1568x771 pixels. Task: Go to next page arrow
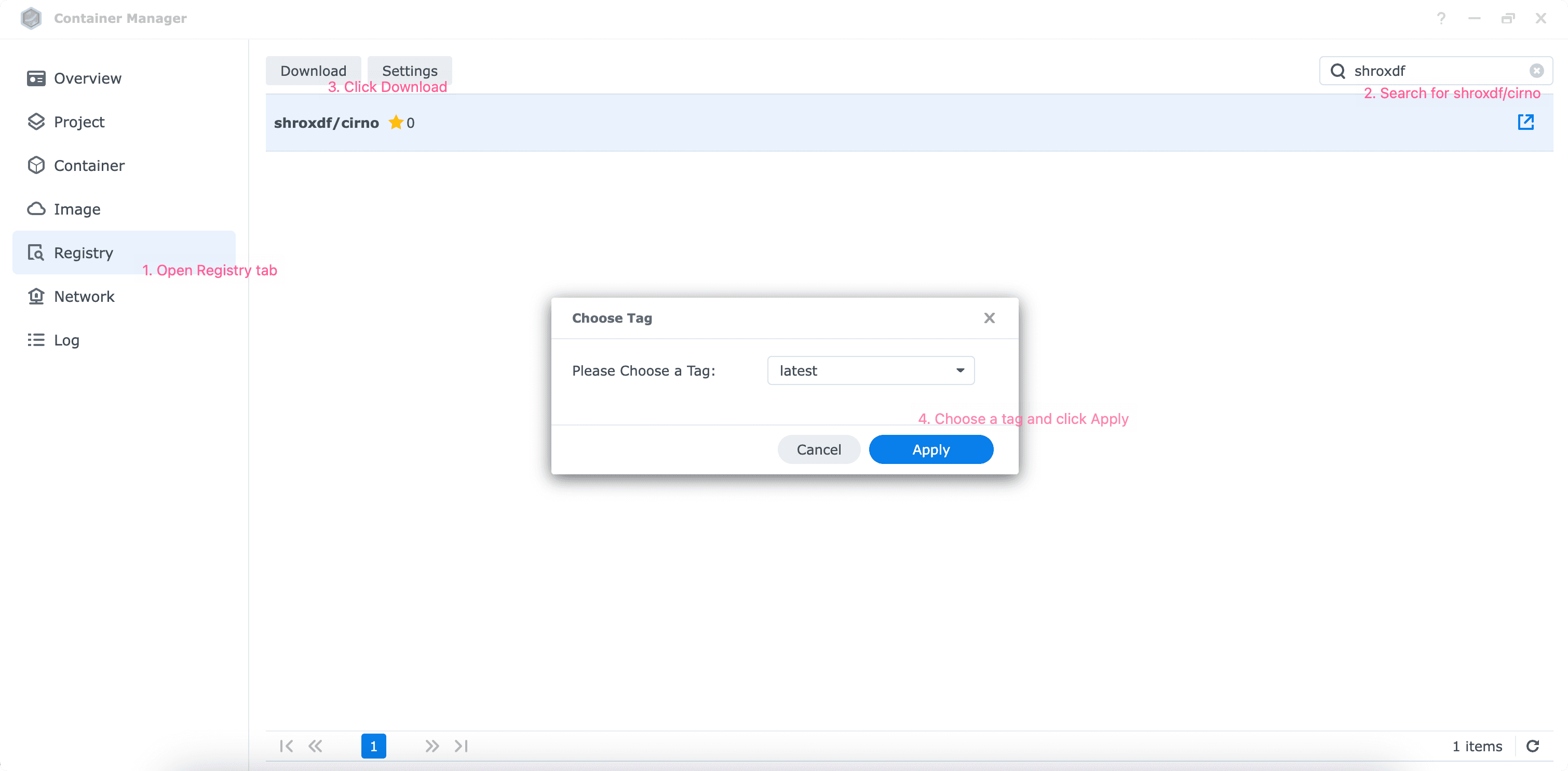coord(431,746)
